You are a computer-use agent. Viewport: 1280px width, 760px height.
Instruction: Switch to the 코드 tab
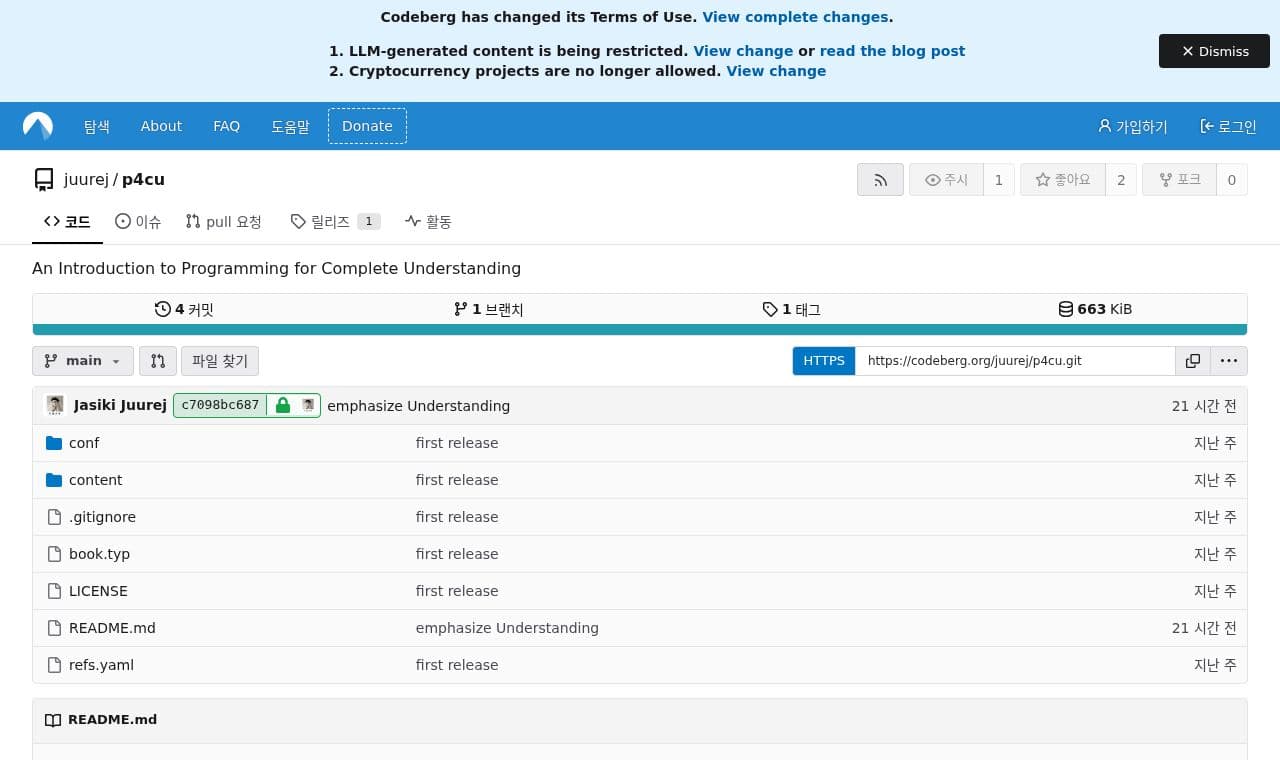(67, 222)
